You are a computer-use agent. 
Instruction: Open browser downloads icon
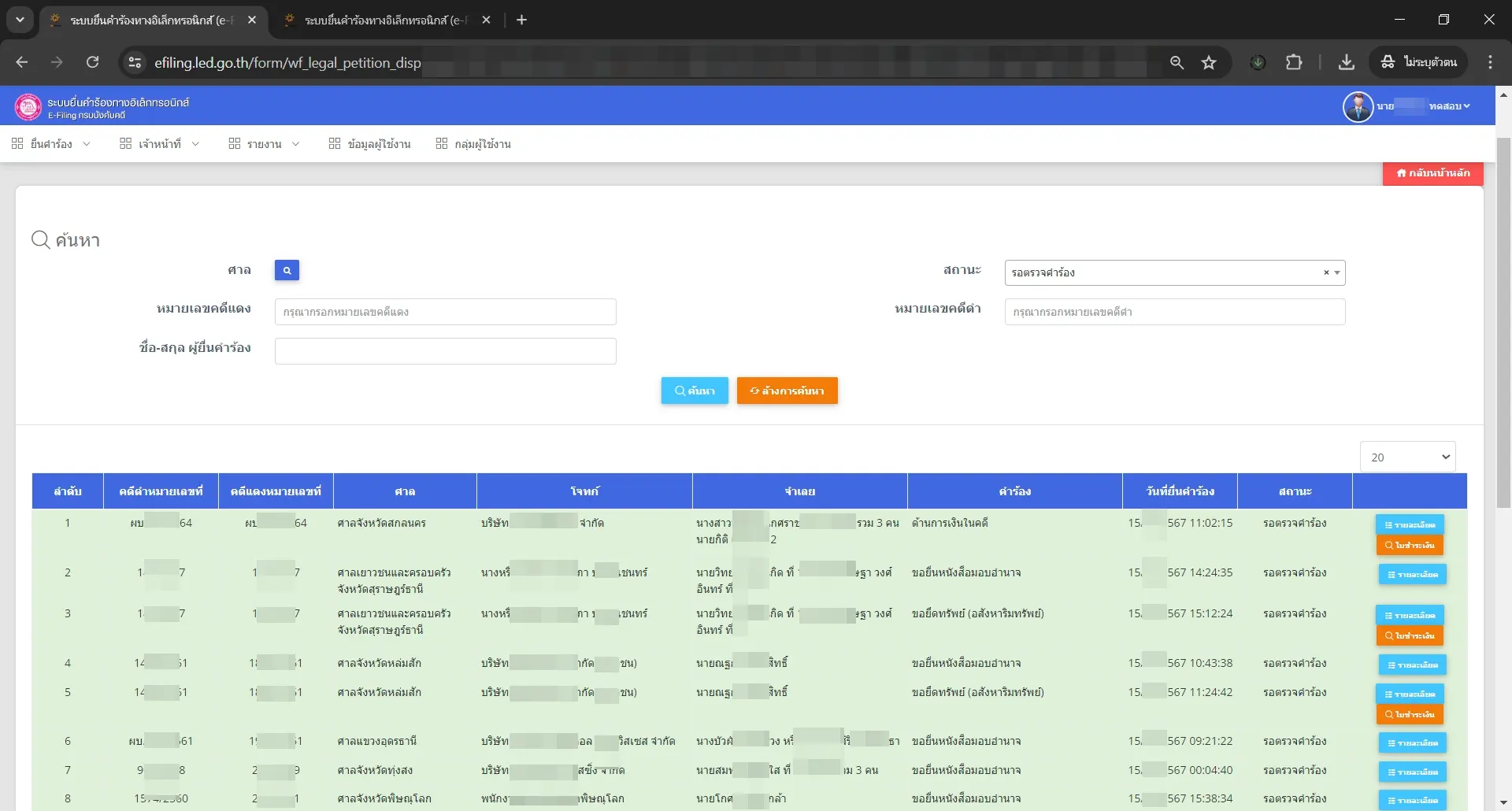[x=1347, y=62]
